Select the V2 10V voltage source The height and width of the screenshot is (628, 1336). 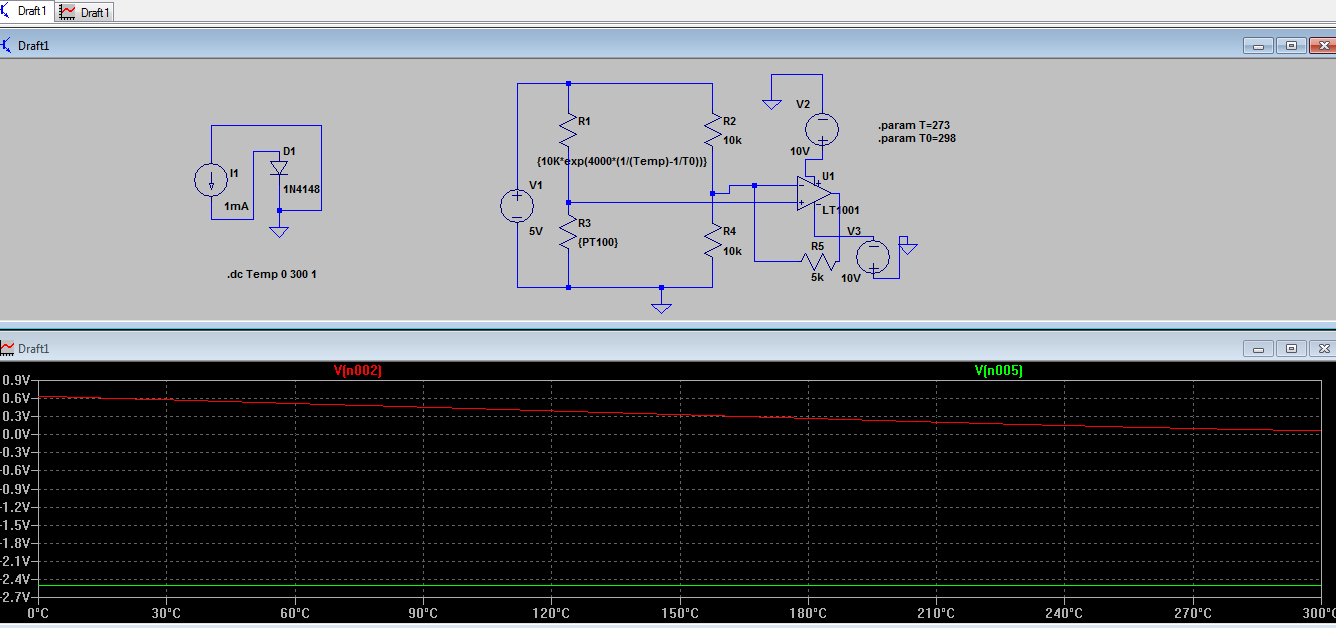823,129
